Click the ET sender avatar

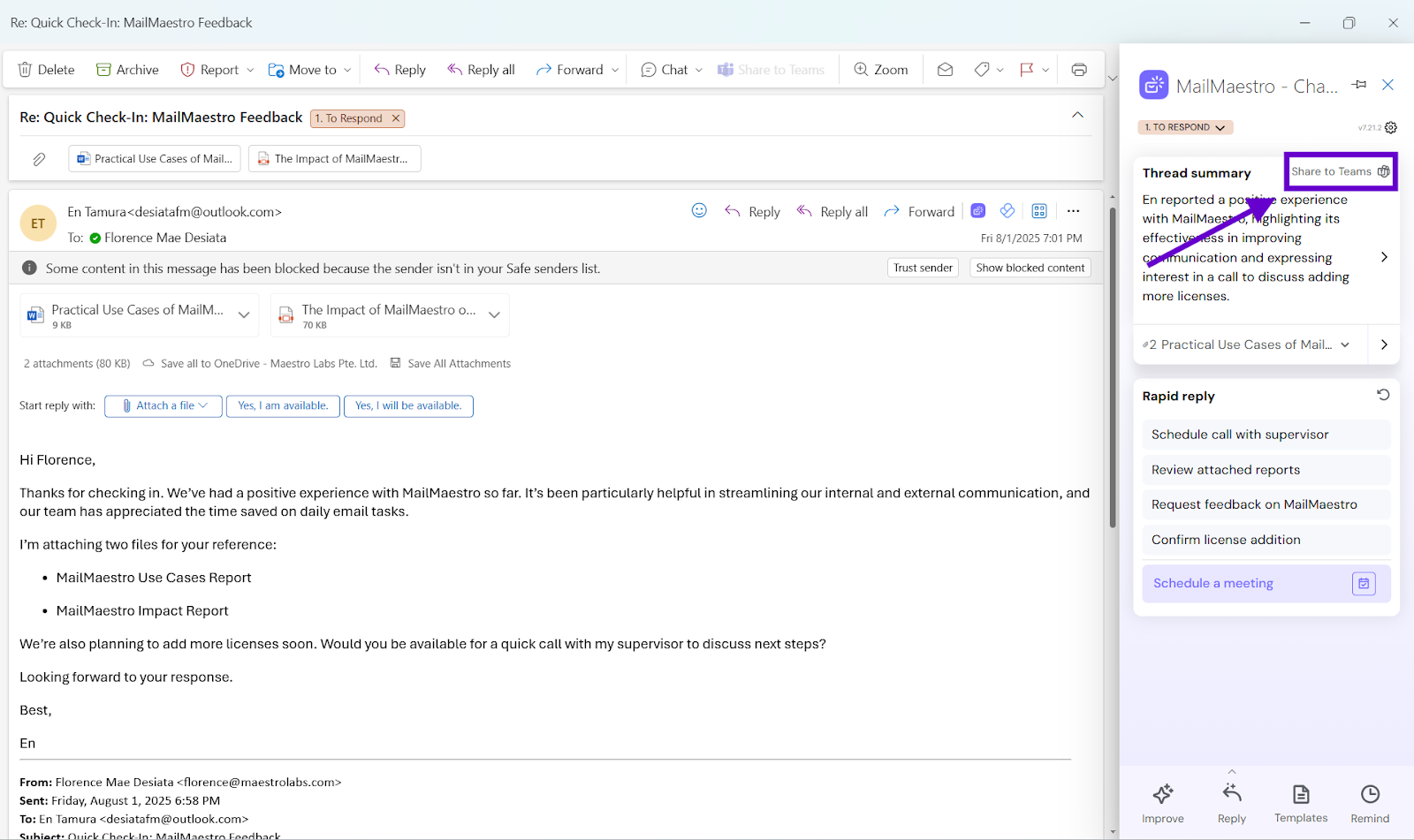(38, 224)
